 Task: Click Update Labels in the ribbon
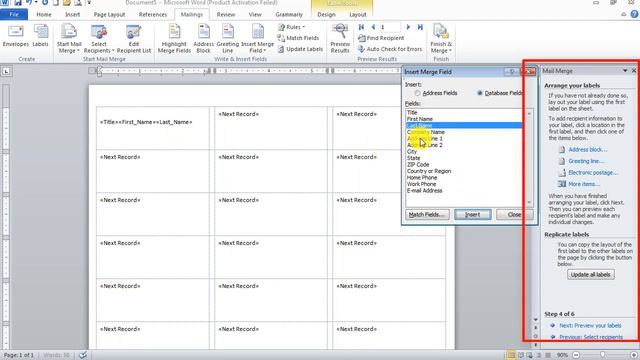tap(300, 49)
